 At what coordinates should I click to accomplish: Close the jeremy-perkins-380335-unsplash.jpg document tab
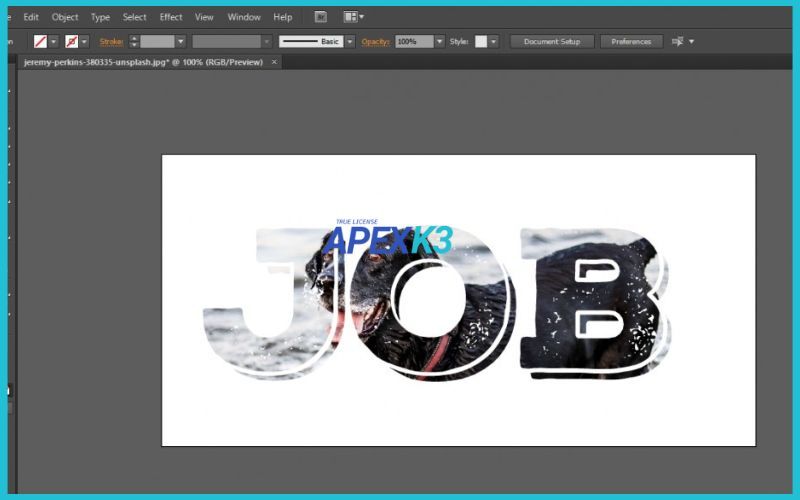pyautogui.click(x=275, y=62)
